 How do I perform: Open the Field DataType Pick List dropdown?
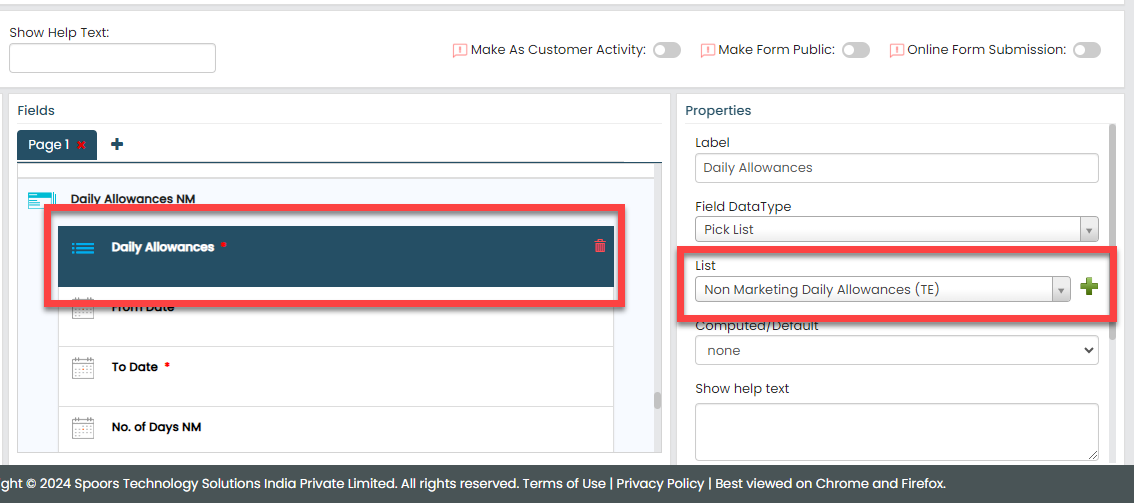(896, 229)
